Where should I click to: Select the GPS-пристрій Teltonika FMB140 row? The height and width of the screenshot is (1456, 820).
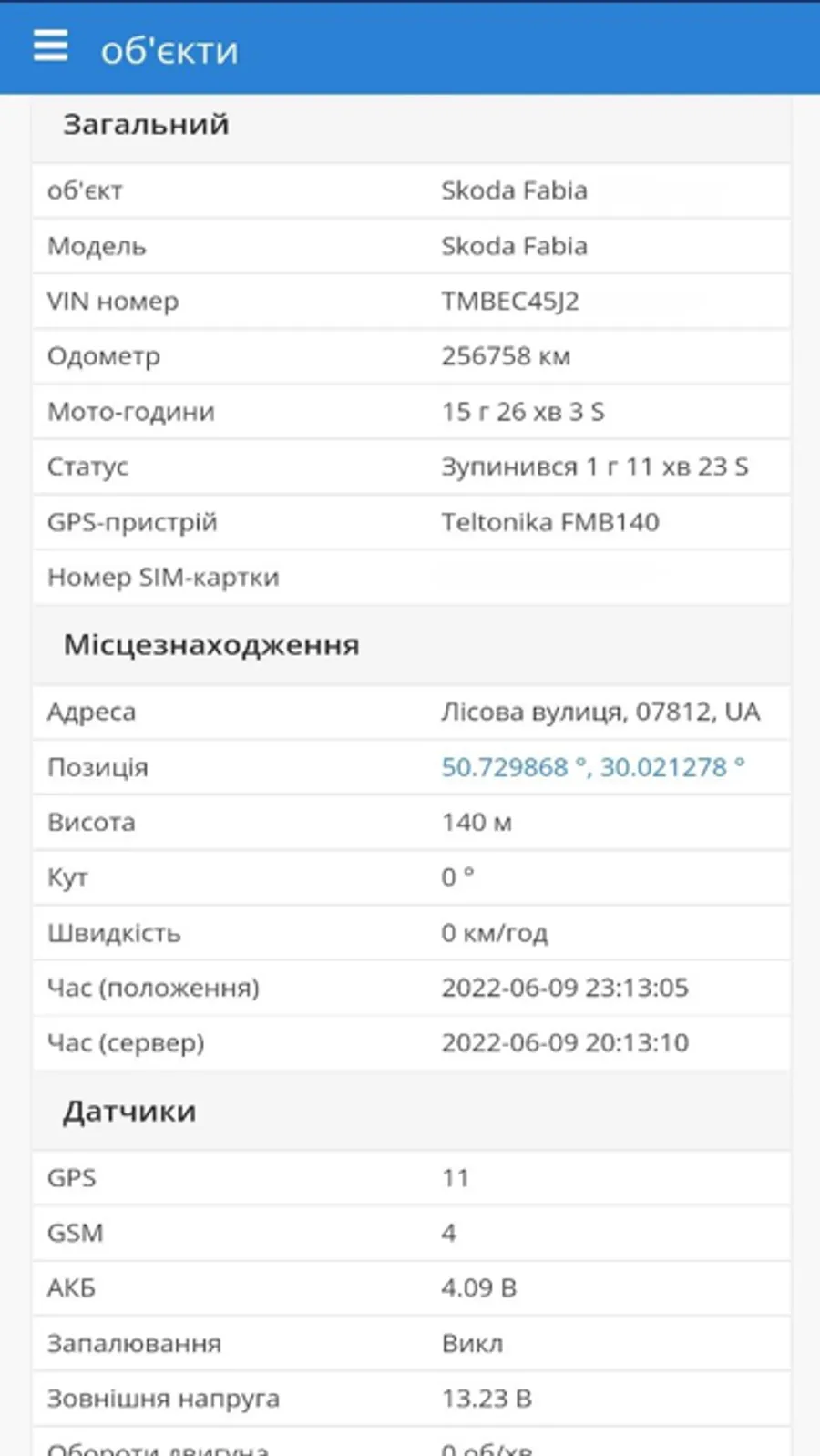pyautogui.click(x=410, y=522)
